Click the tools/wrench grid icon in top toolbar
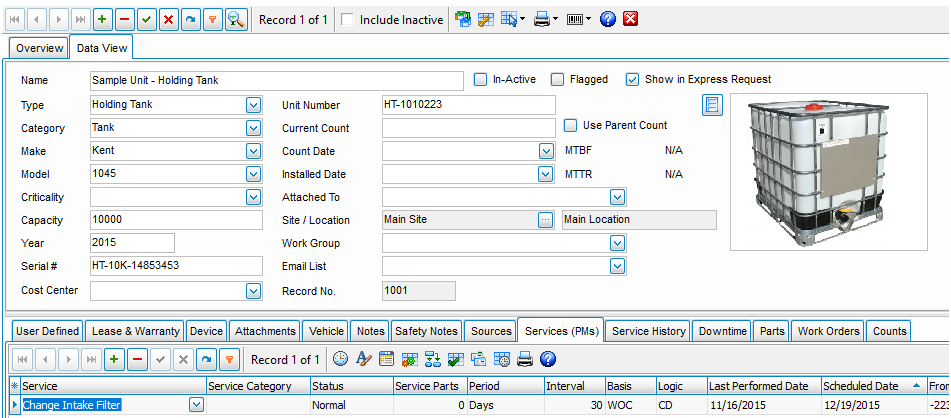The width and height of the screenshot is (951, 418). (x=486, y=20)
